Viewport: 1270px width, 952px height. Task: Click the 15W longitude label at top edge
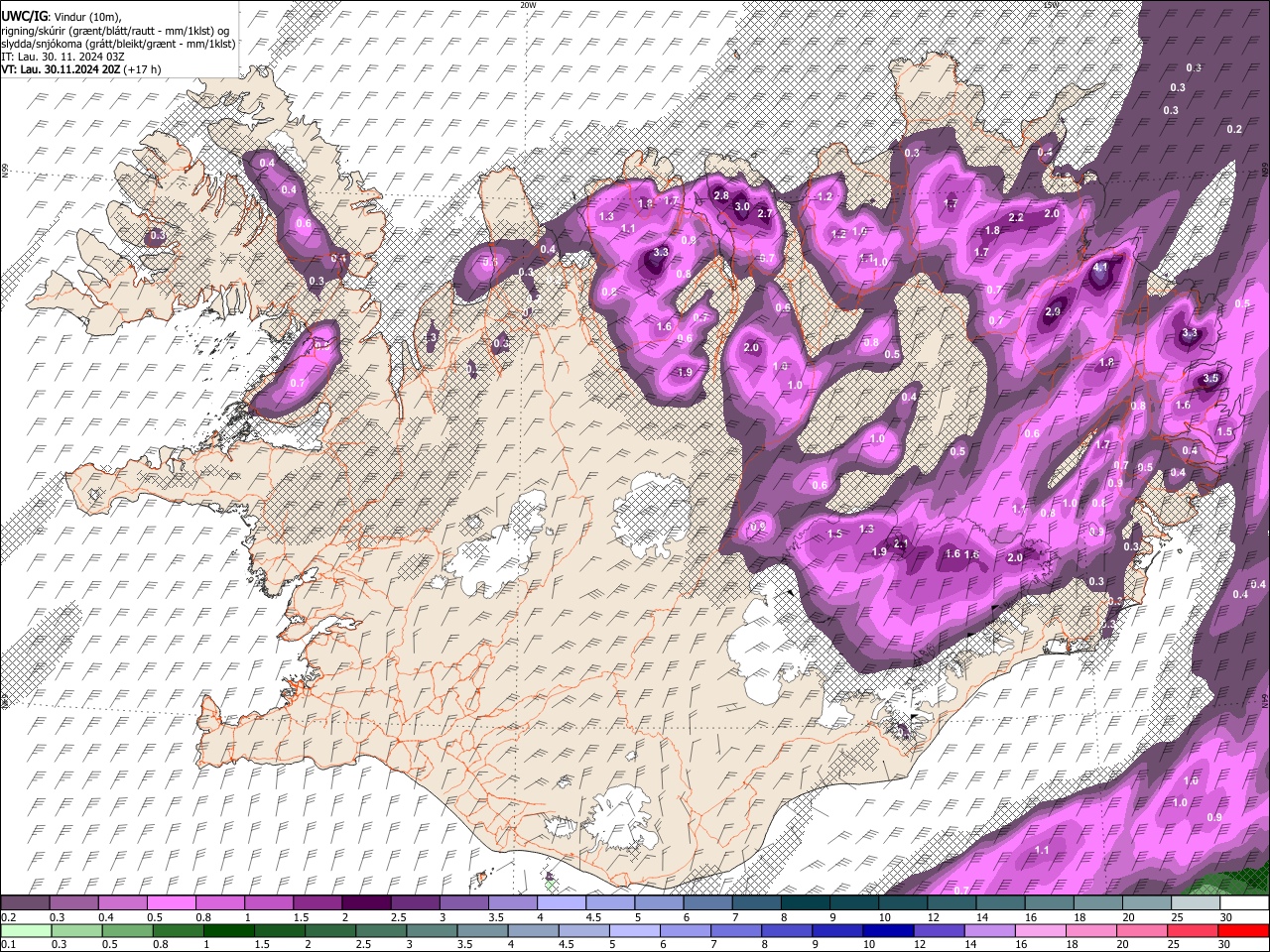(1051, 5)
